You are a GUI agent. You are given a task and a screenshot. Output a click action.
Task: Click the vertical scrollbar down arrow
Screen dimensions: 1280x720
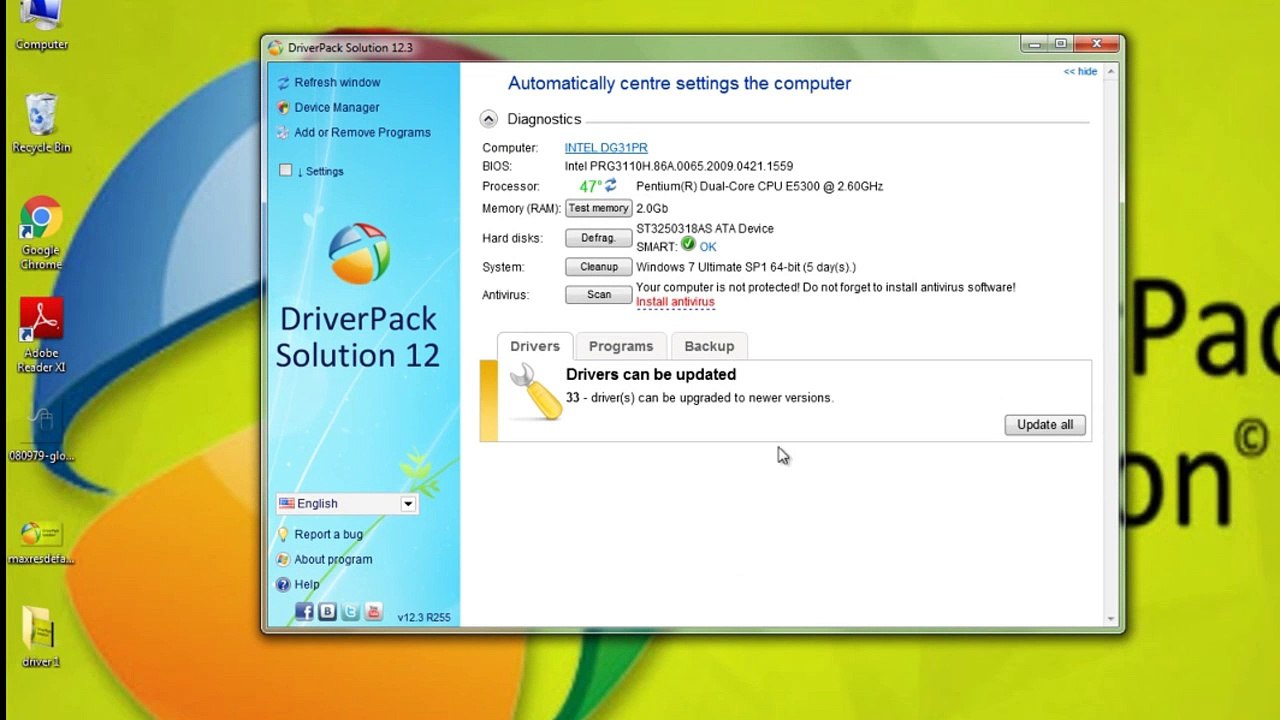point(1111,619)
